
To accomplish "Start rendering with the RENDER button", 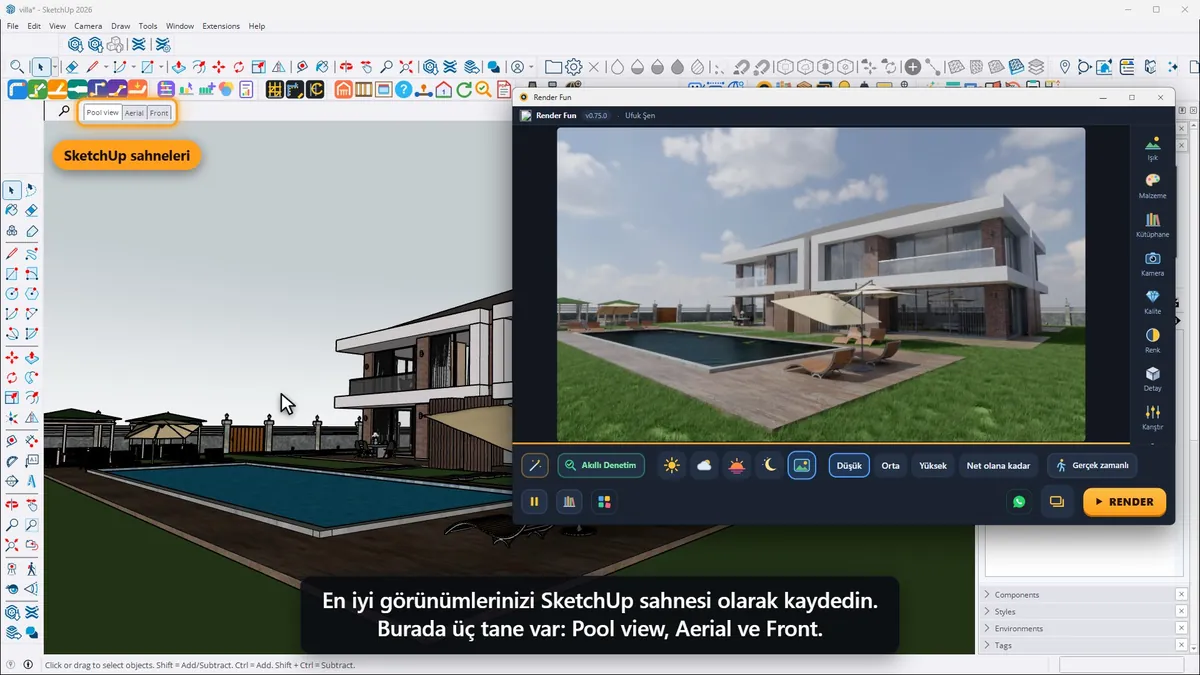I will click(1124, 502).
